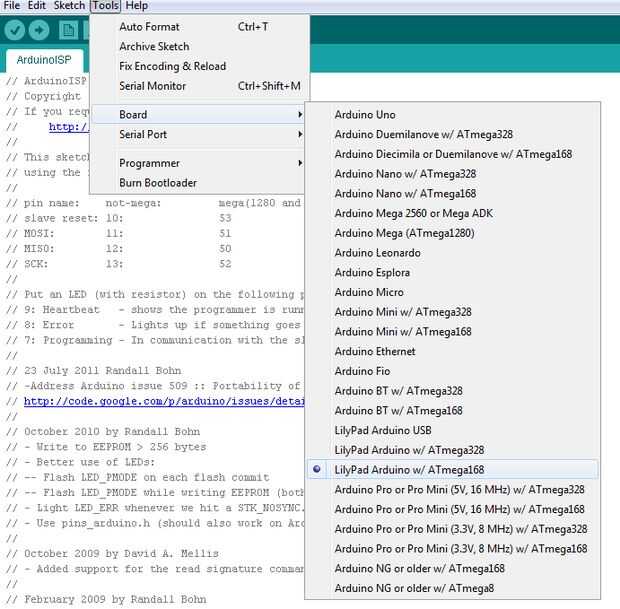Click the '23 July 2011 Randall Bohn' comment line
This screenshot has width=620, height=609.
pyautogui.click(x=94, y=371)
